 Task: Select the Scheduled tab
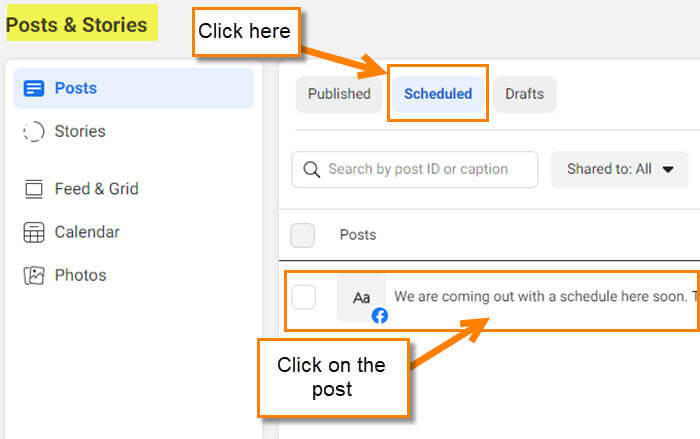pos(438,94)
